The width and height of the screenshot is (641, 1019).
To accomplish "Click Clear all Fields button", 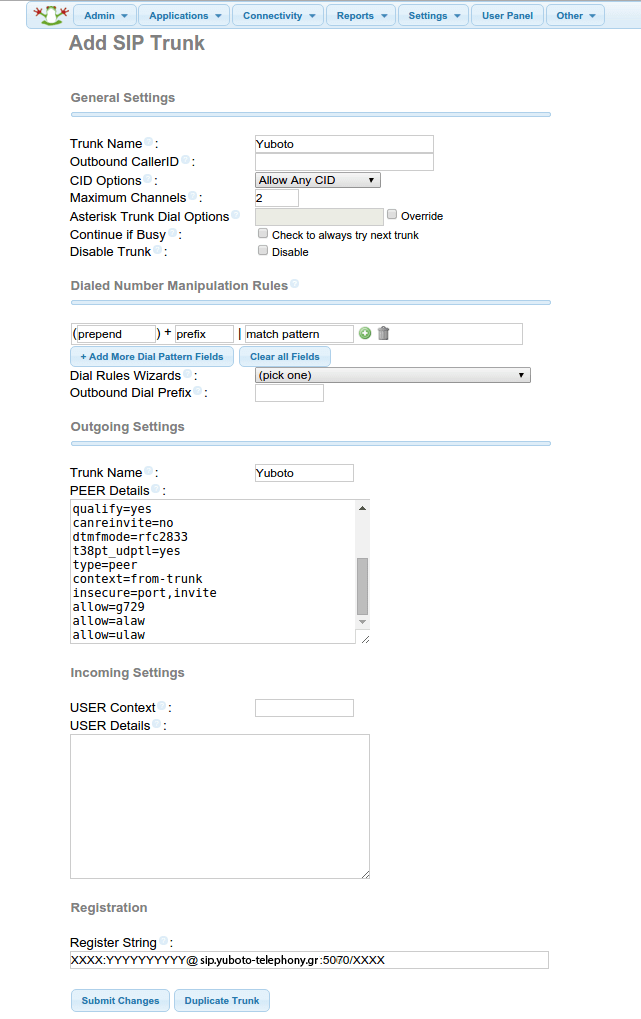I will [x=285, y=357].
